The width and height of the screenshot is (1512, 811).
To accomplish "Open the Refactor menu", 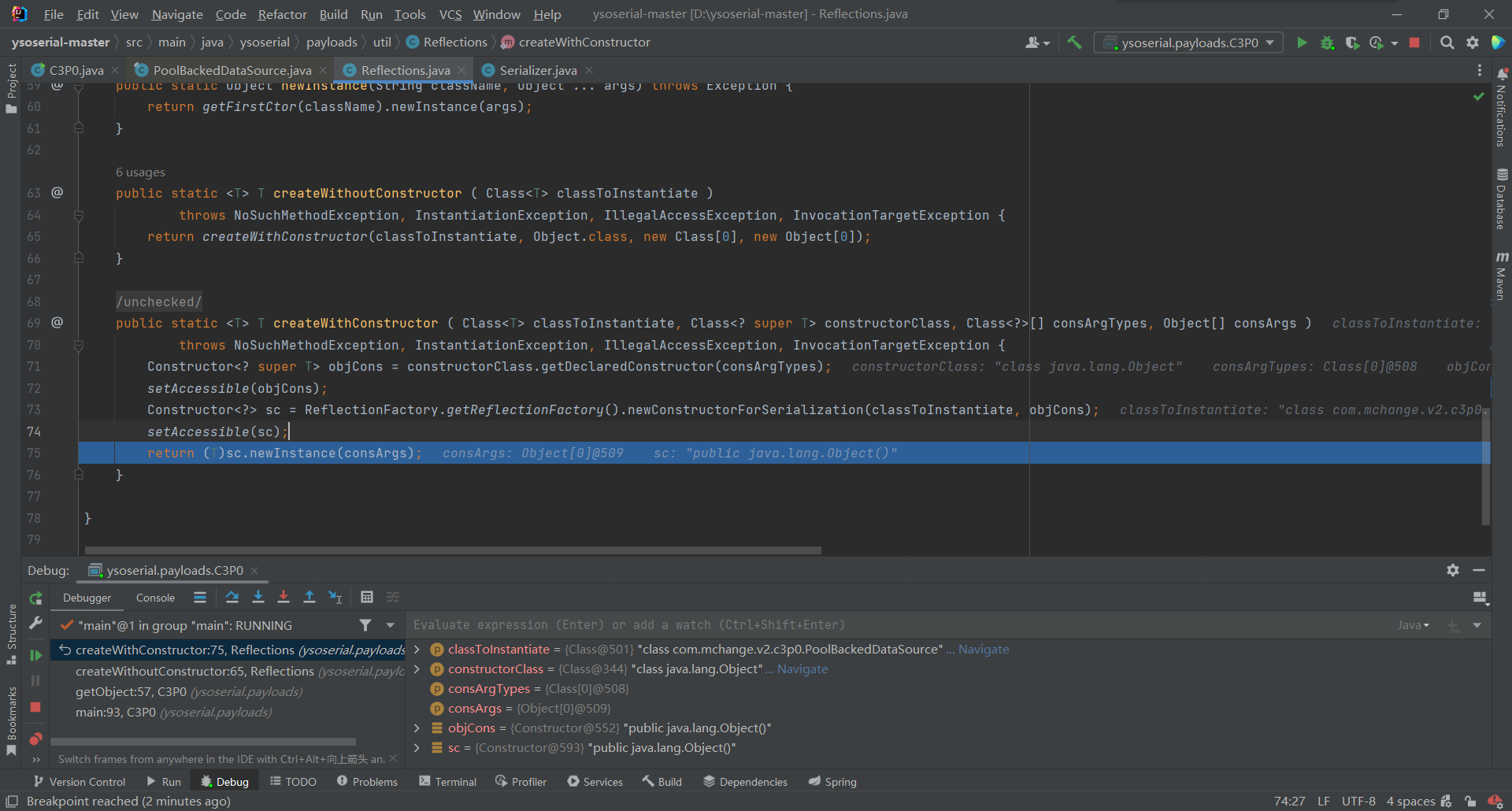I will (282, 14).
